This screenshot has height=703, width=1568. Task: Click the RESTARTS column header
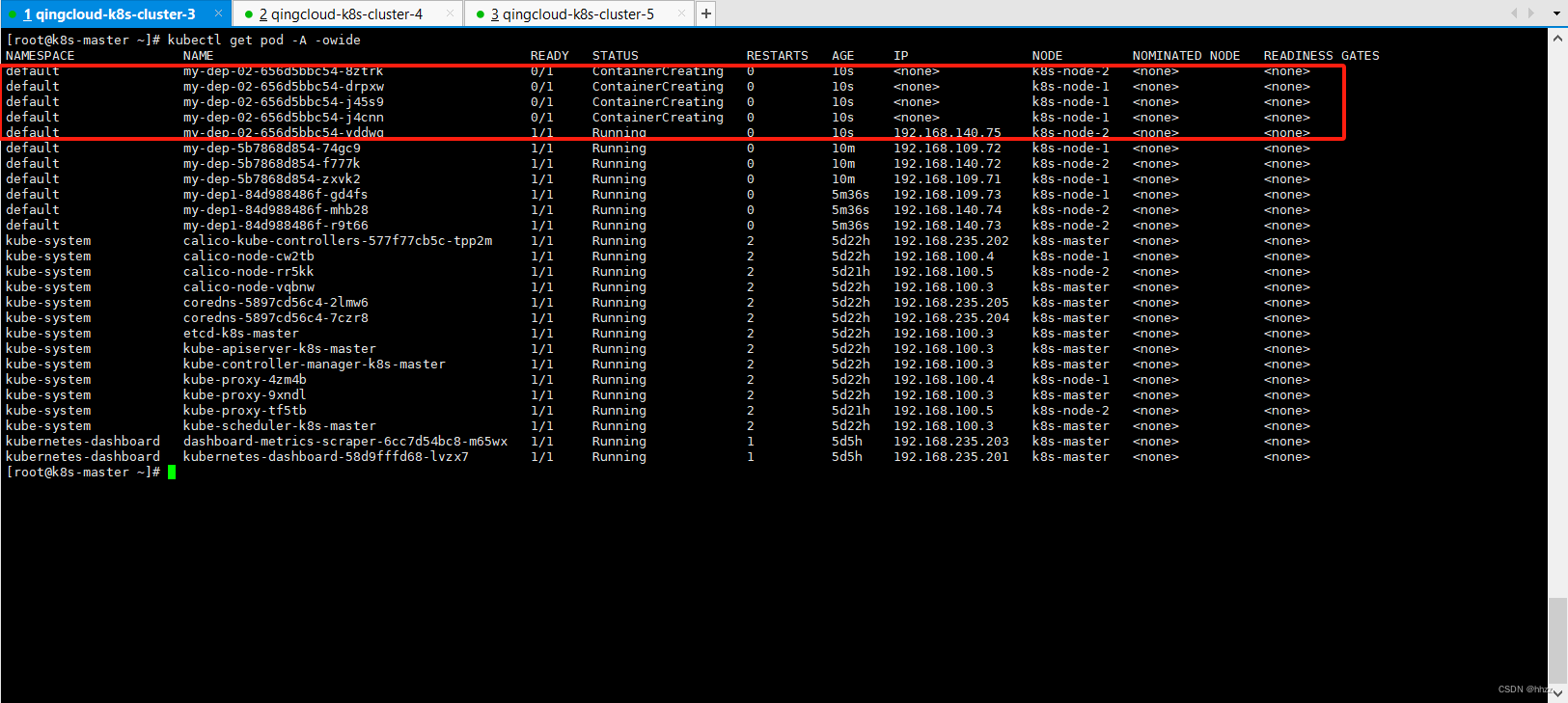click(778, 56)
